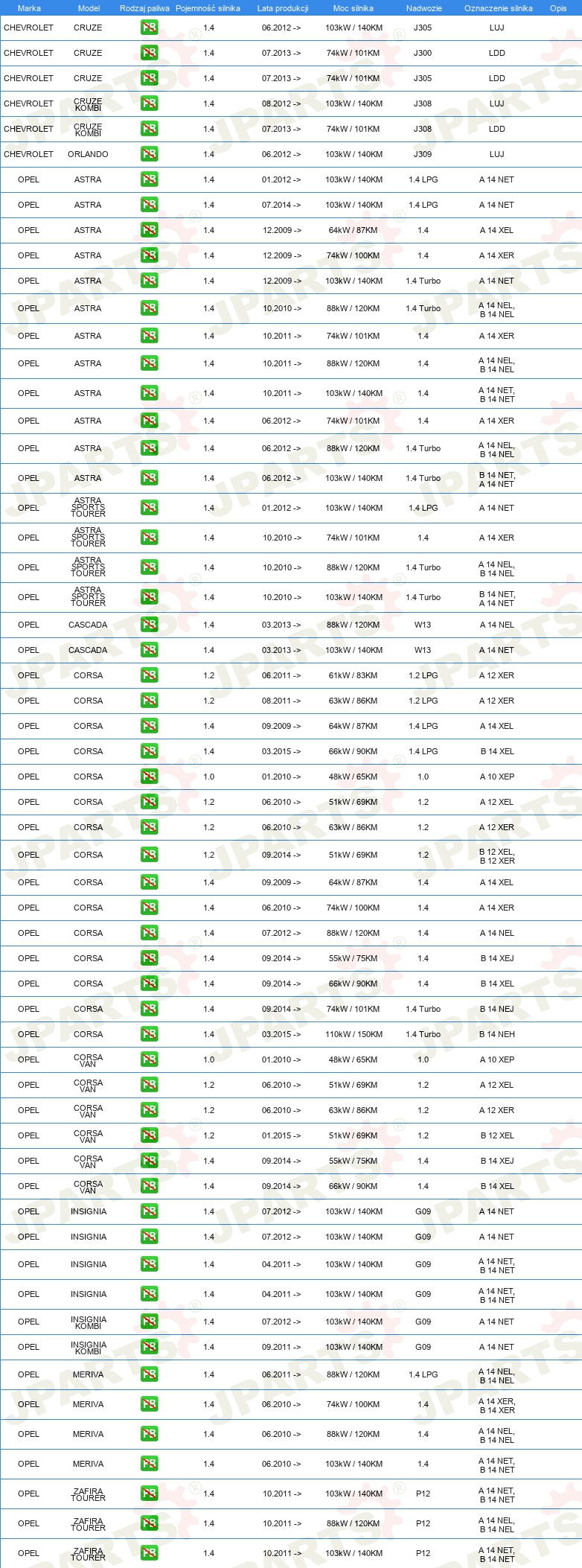This screenshot has height=1568, width=582.
Task: Click fuel icon in Cruze J305 LUJ row
Action: point(150,28)
